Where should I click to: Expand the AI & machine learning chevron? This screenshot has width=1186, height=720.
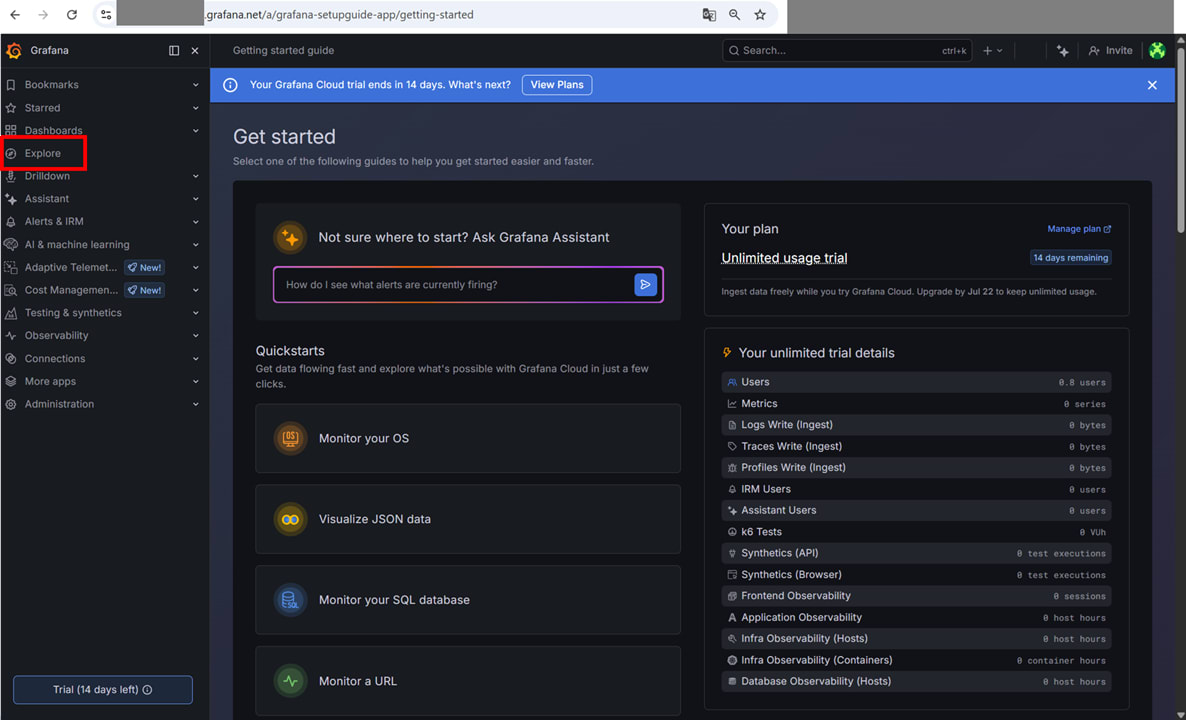pos(196,244)
